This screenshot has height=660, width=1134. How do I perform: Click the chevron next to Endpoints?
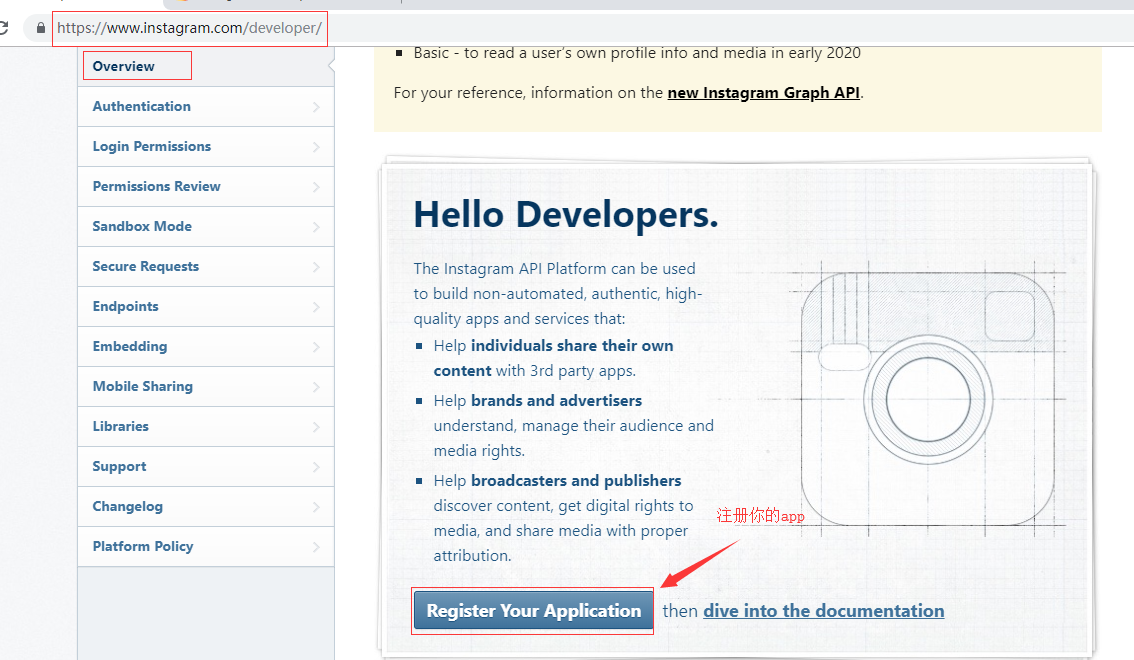[x=316, y=307]
